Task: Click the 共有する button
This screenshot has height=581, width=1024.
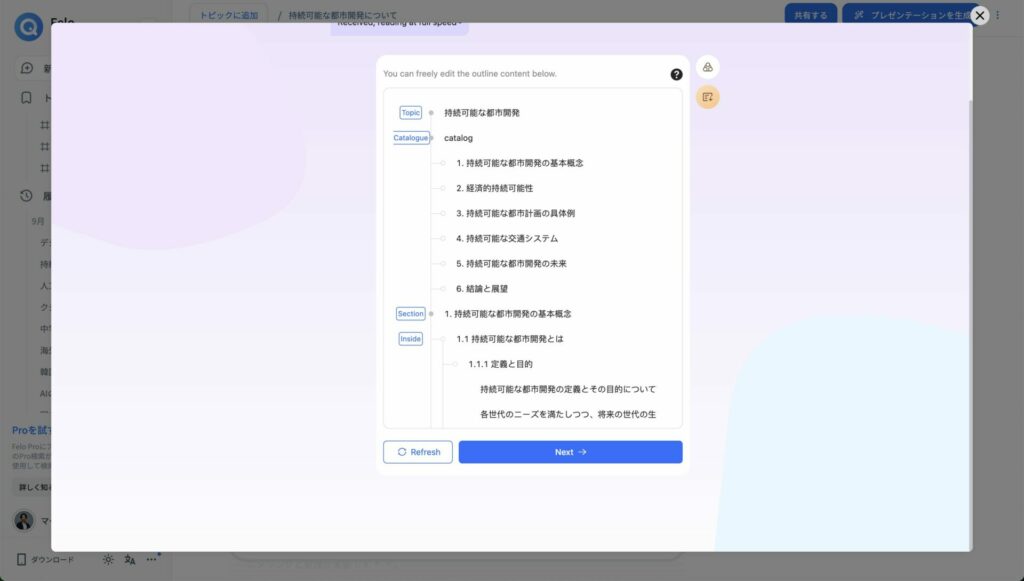Action: point(810,16)
